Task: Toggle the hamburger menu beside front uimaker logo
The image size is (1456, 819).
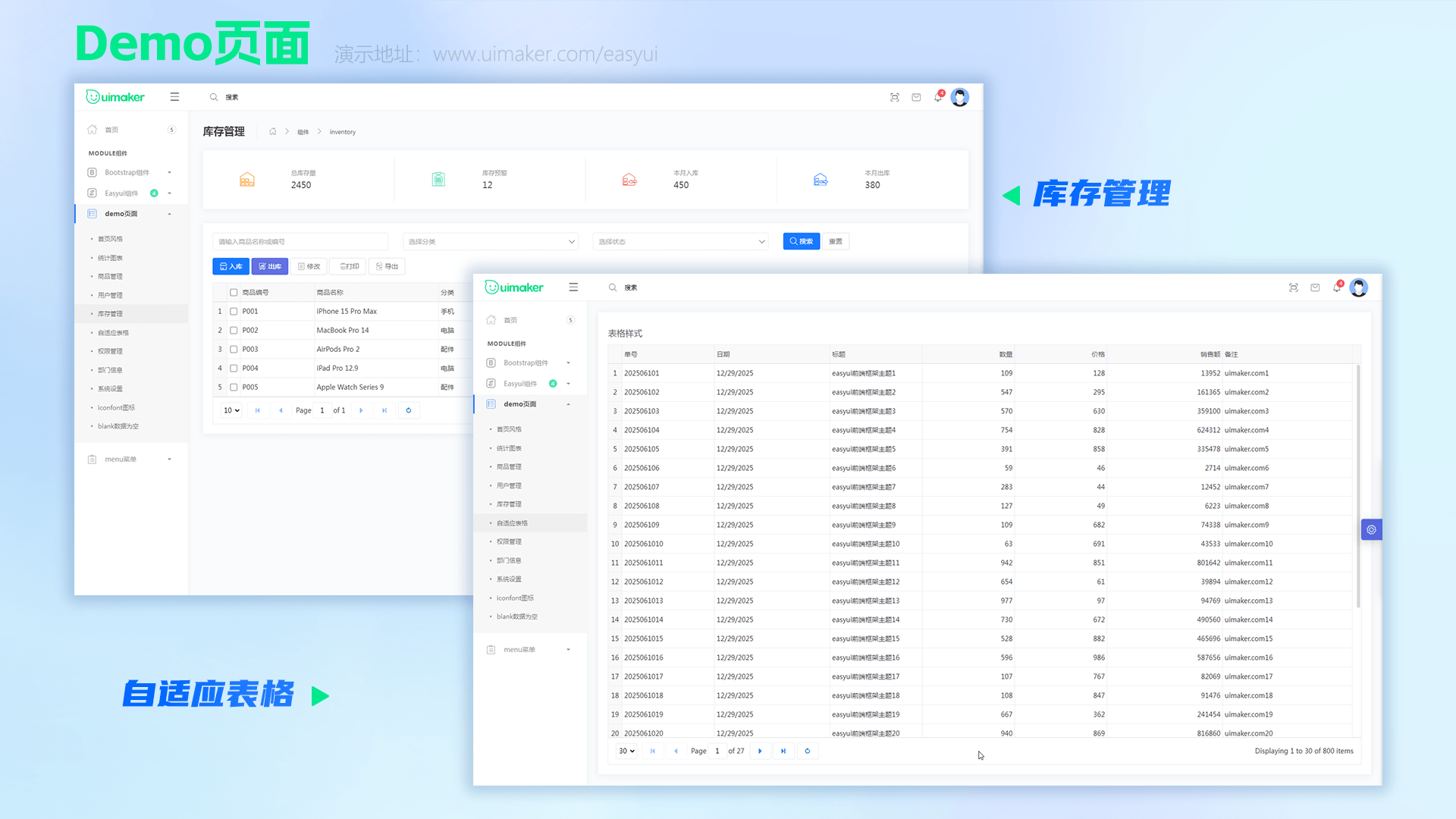Action: 573,287
